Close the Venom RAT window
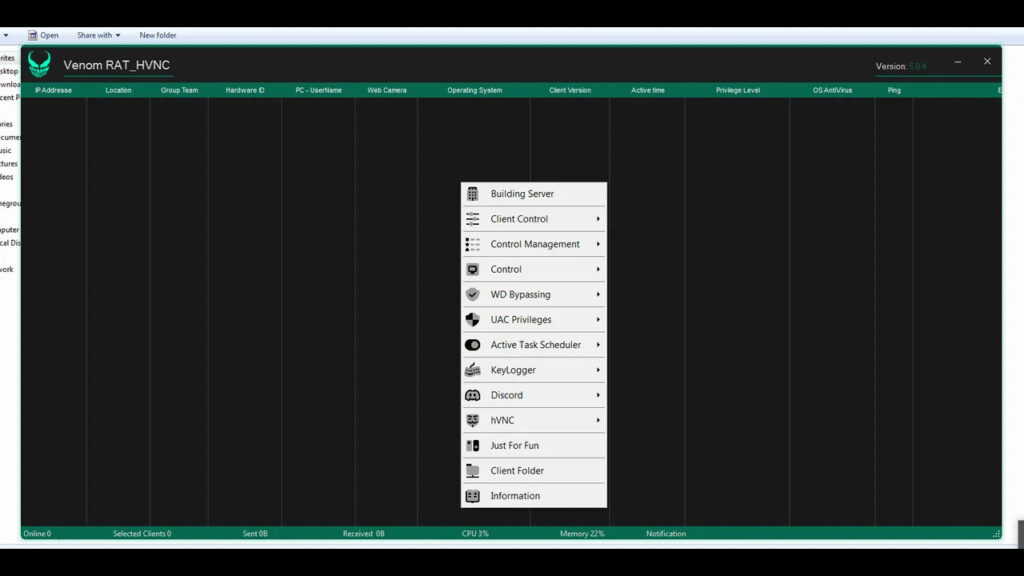The height and width of the screenshot is (576, 1024). point(987,61)
